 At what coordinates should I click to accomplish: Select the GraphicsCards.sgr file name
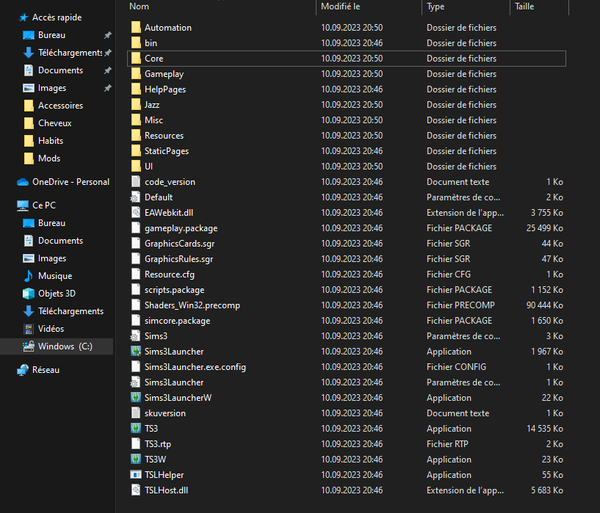click(x=179, y=244)
